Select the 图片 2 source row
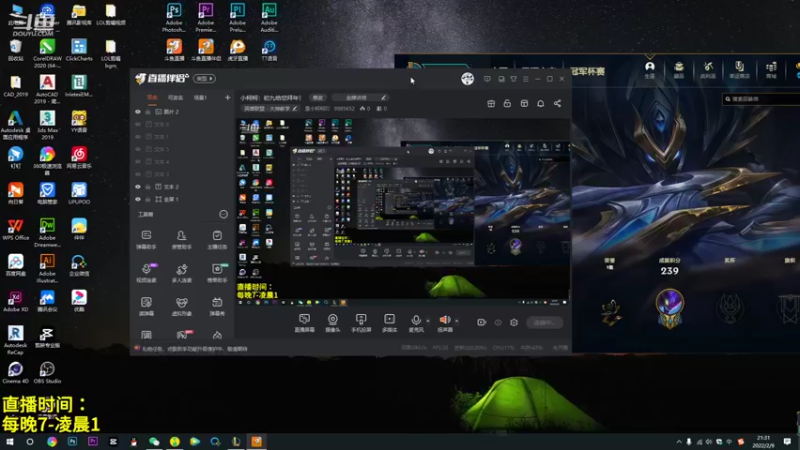Image resolution: width=800 pixels, height=450 pixels. (183, 112)
